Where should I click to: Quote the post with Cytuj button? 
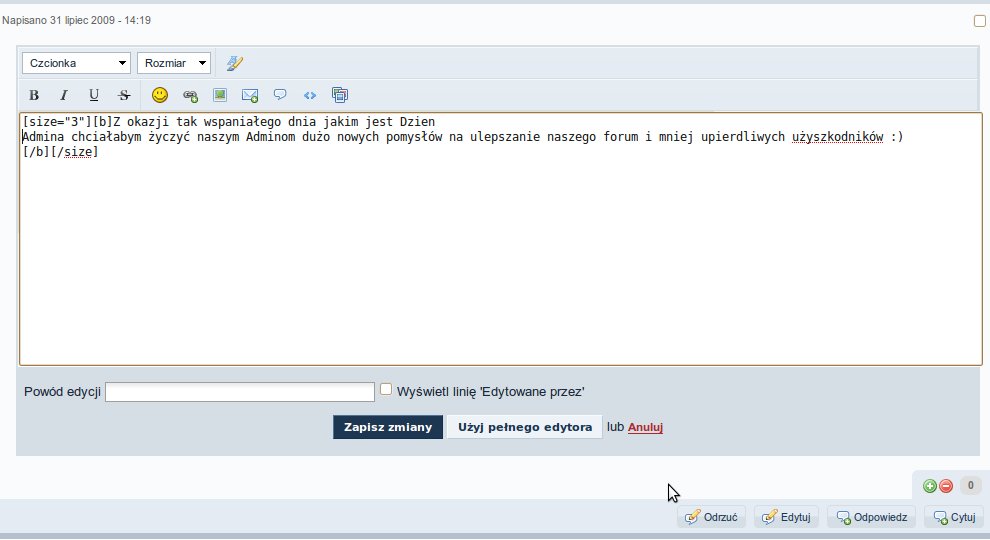point(955,517)
